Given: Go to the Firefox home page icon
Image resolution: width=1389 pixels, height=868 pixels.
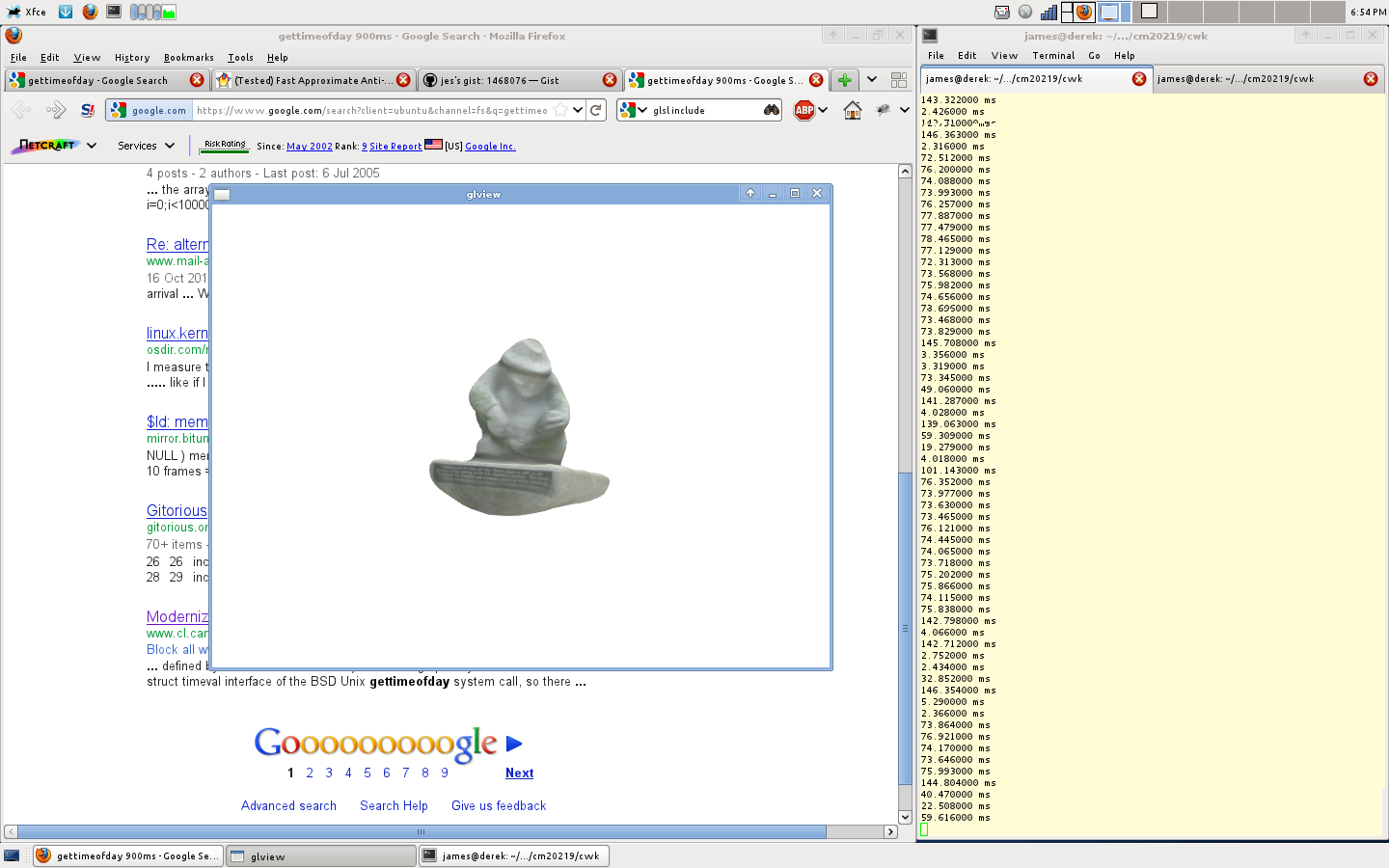Looking at the screenshot, I should pyautogui.click(x=852, y=110).
